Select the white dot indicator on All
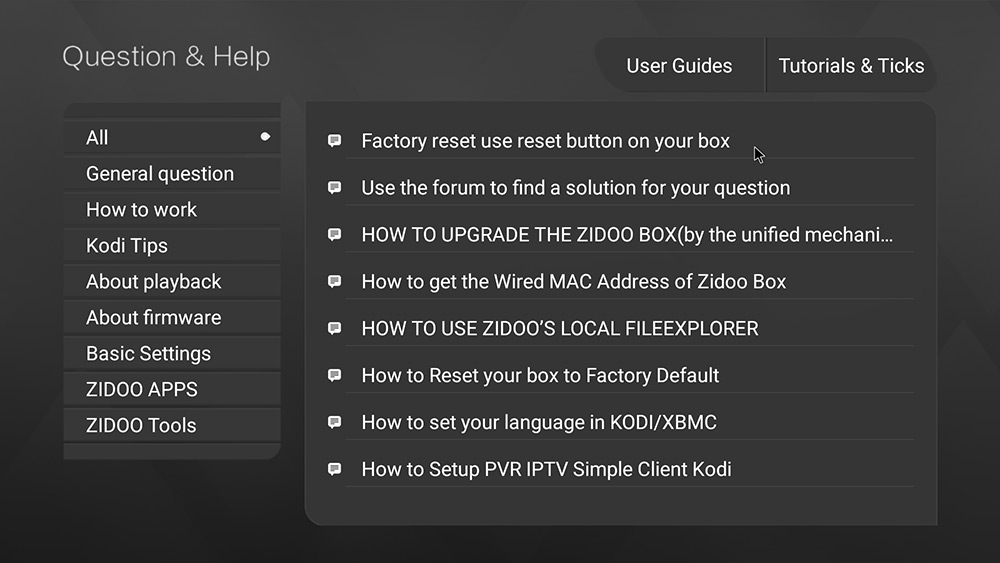Image resolution: width=1000 pixels, height=563 pixels. 265,136
